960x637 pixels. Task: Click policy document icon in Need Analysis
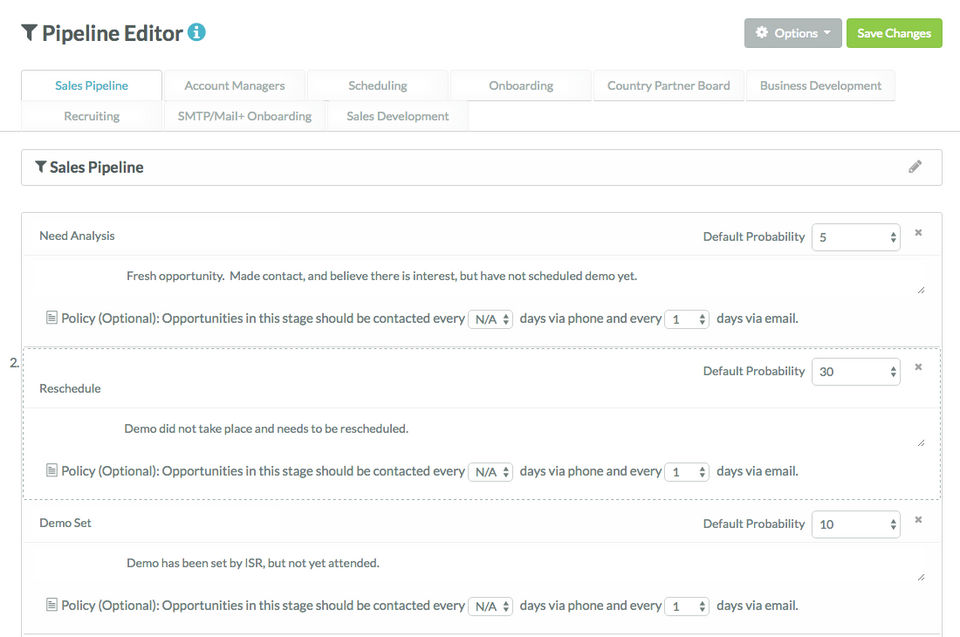click(x=52, y=318)
